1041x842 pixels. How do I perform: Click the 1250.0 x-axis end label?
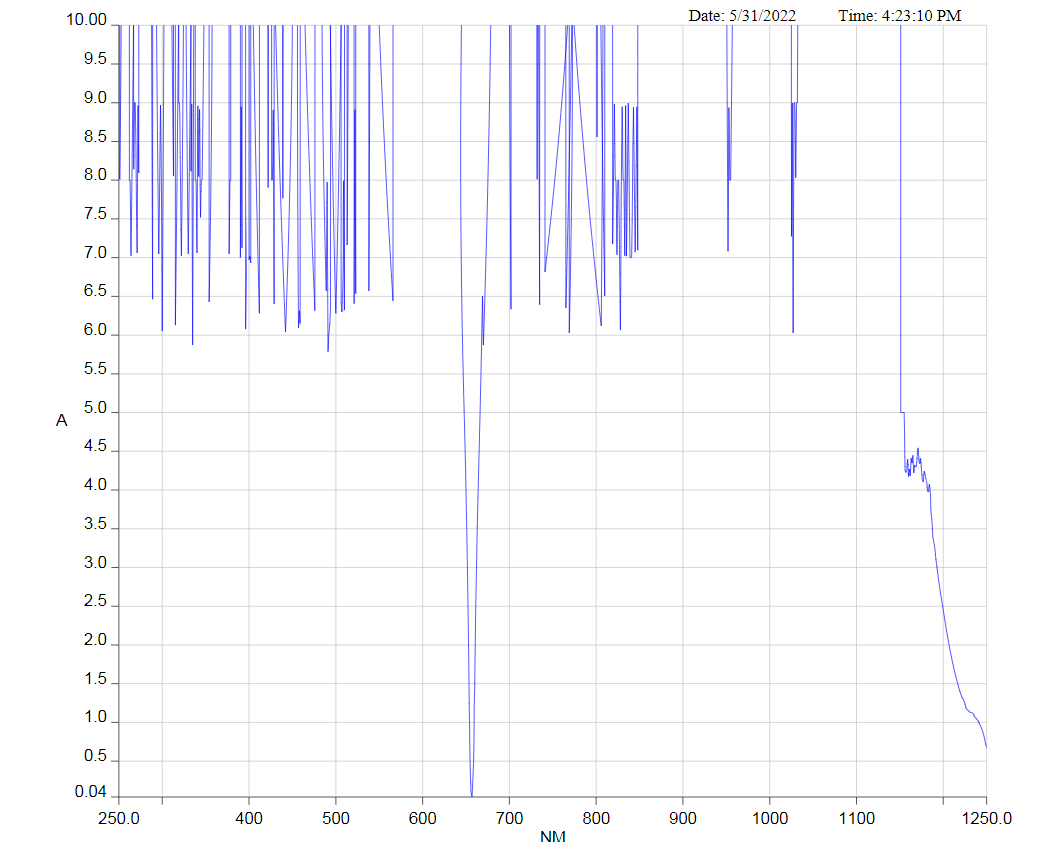point(986,818)
